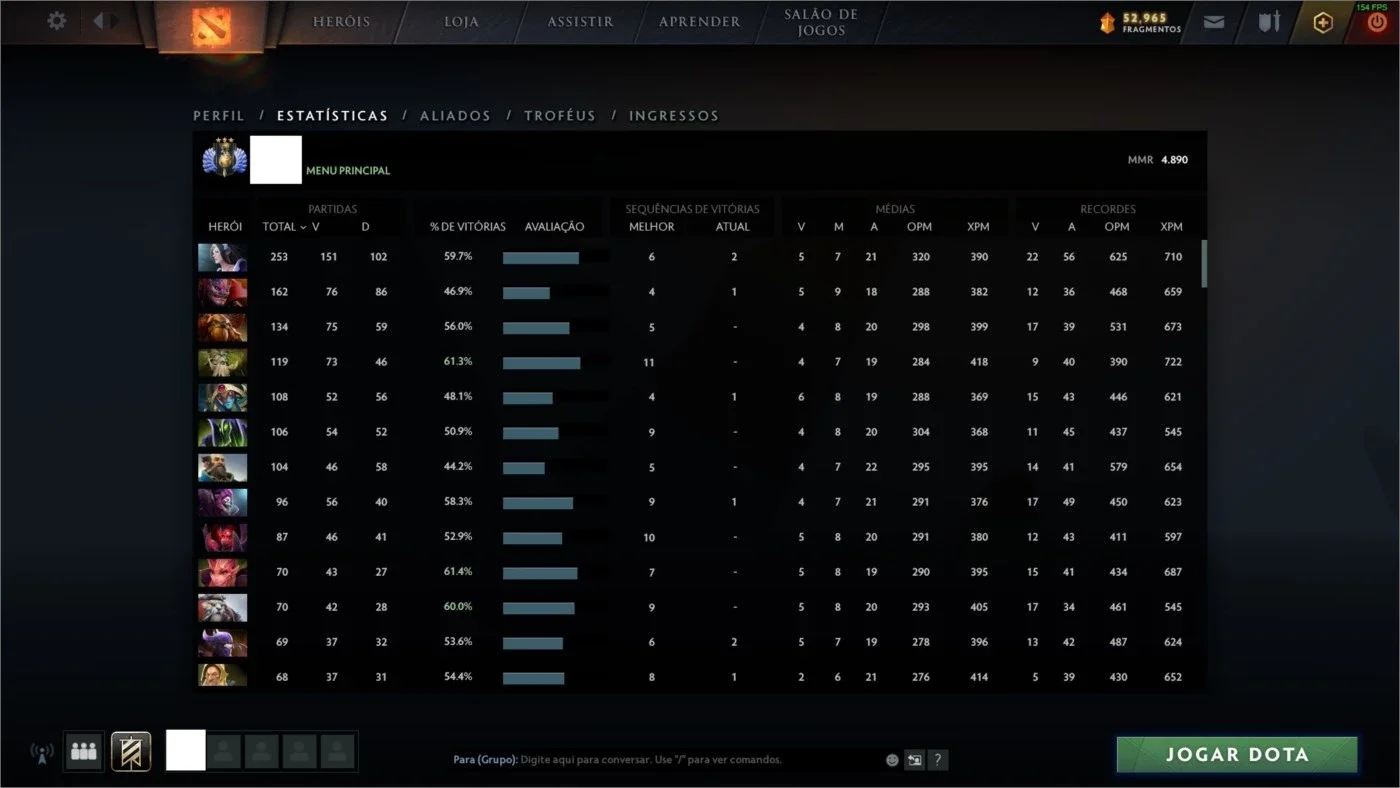This screenshot has height=788, width=1400.
Task: Click the rank medal badge
Action: pos(224,158)
